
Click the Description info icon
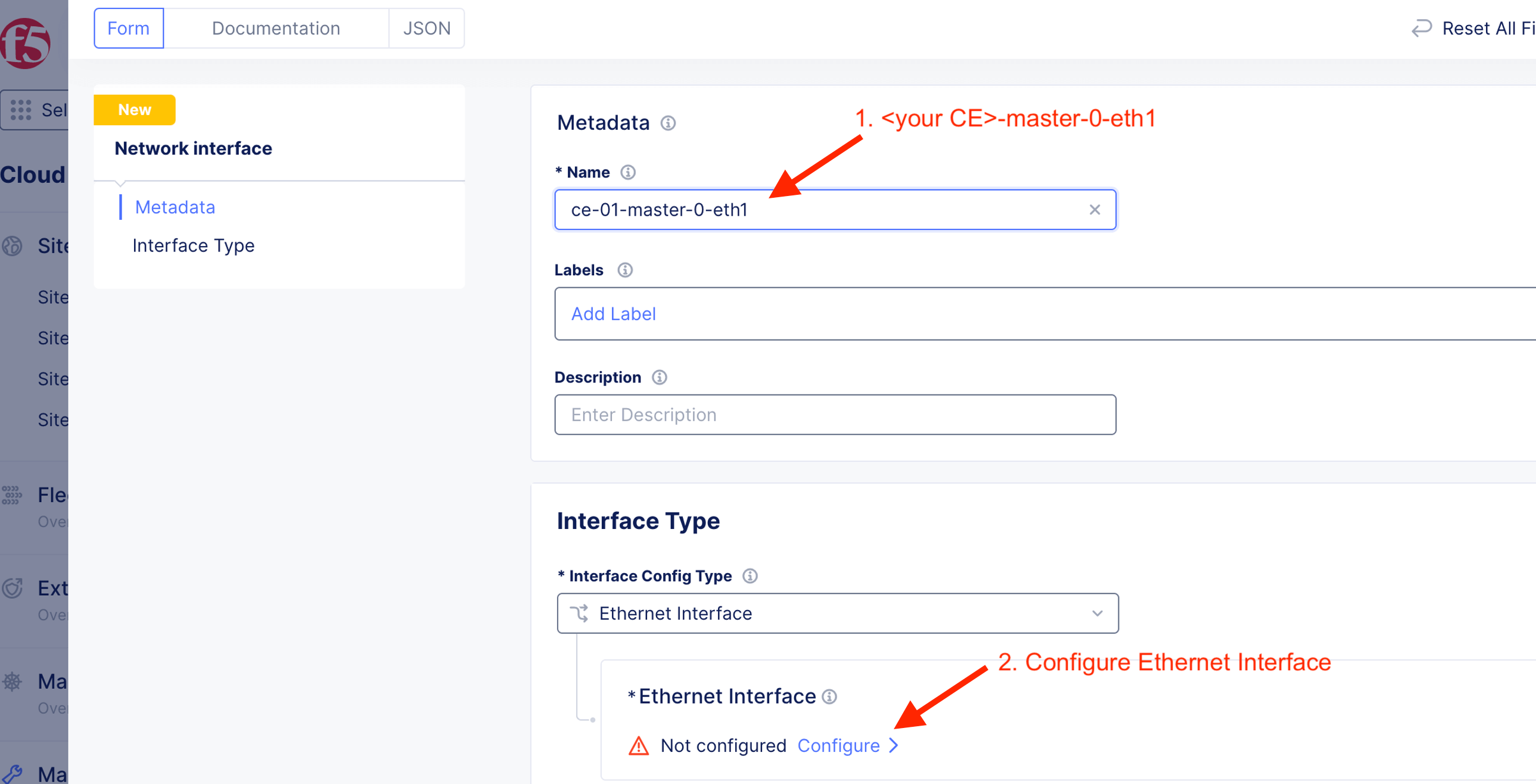pos(659,377)
